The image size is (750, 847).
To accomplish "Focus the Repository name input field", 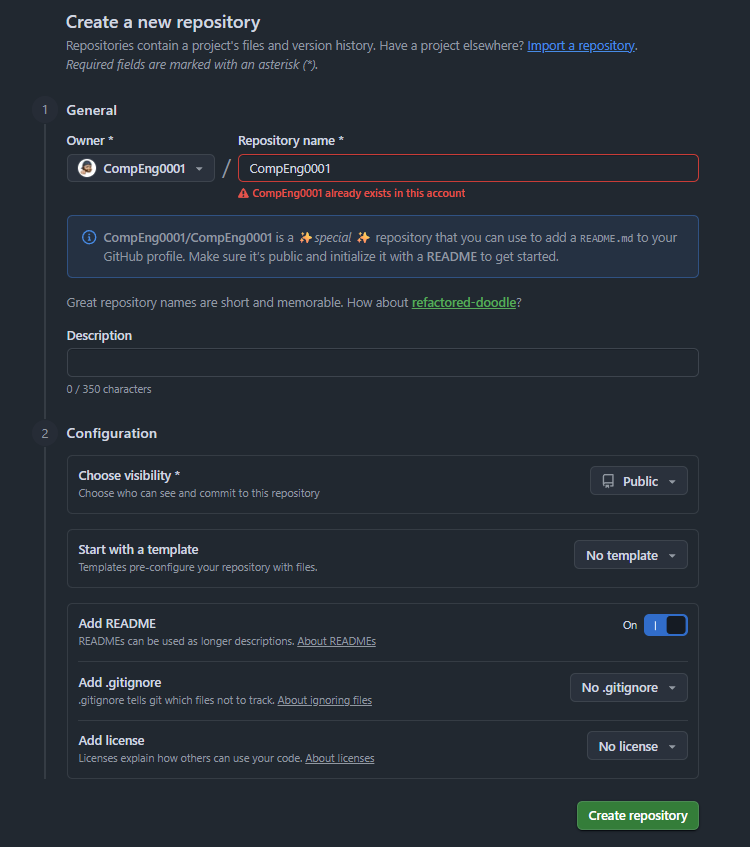I will tap(468, 168).
